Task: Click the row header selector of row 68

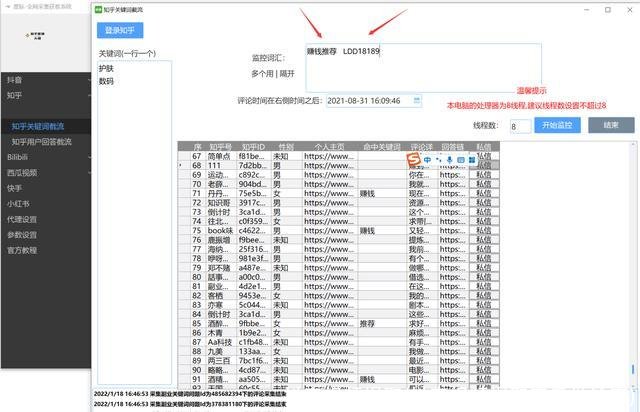Action: 183,165
